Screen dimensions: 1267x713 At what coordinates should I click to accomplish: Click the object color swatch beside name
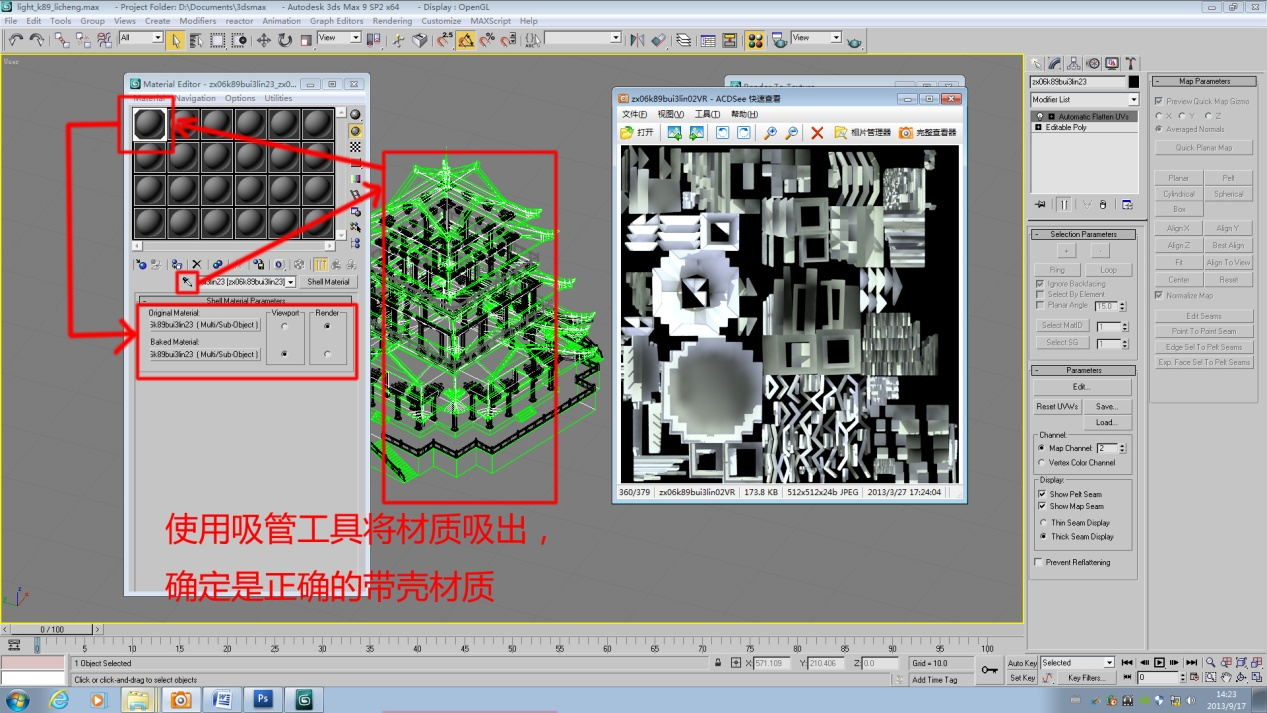click(1133, 82)
